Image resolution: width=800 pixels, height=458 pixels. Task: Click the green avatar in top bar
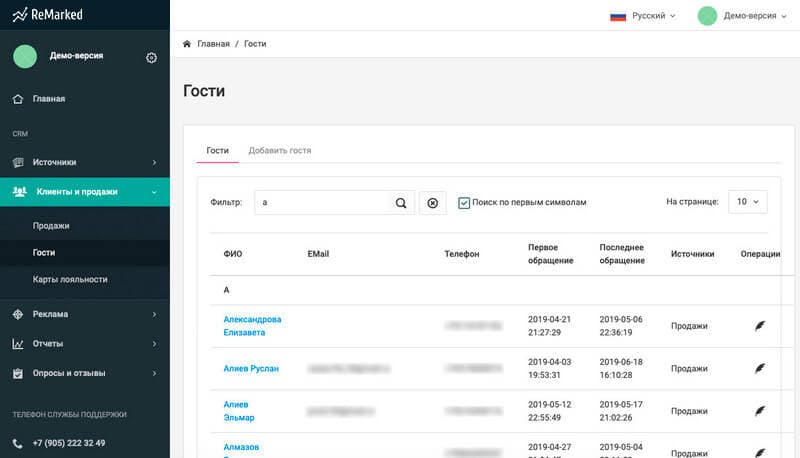(x=707, y=16)
